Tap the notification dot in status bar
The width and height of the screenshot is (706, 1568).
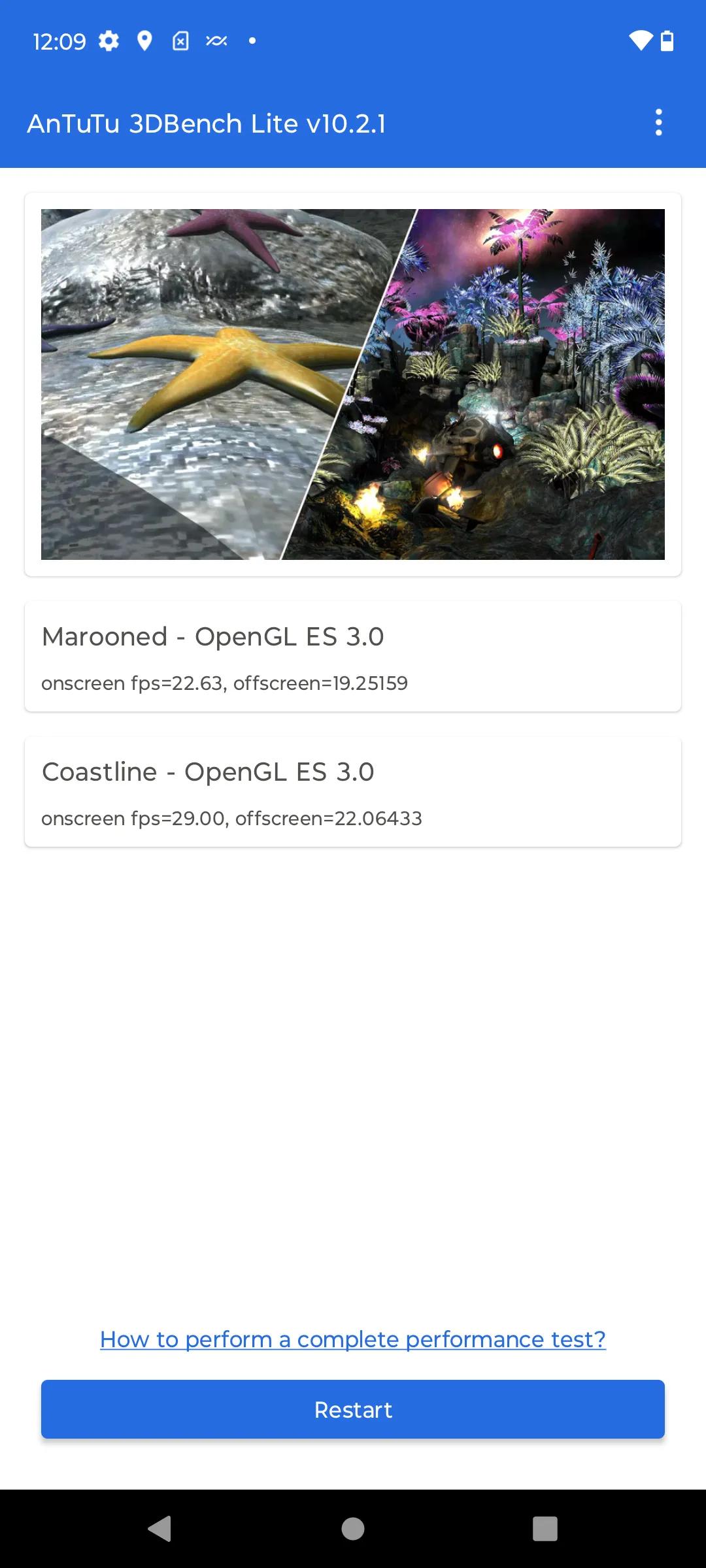click(x=252, y=41)
